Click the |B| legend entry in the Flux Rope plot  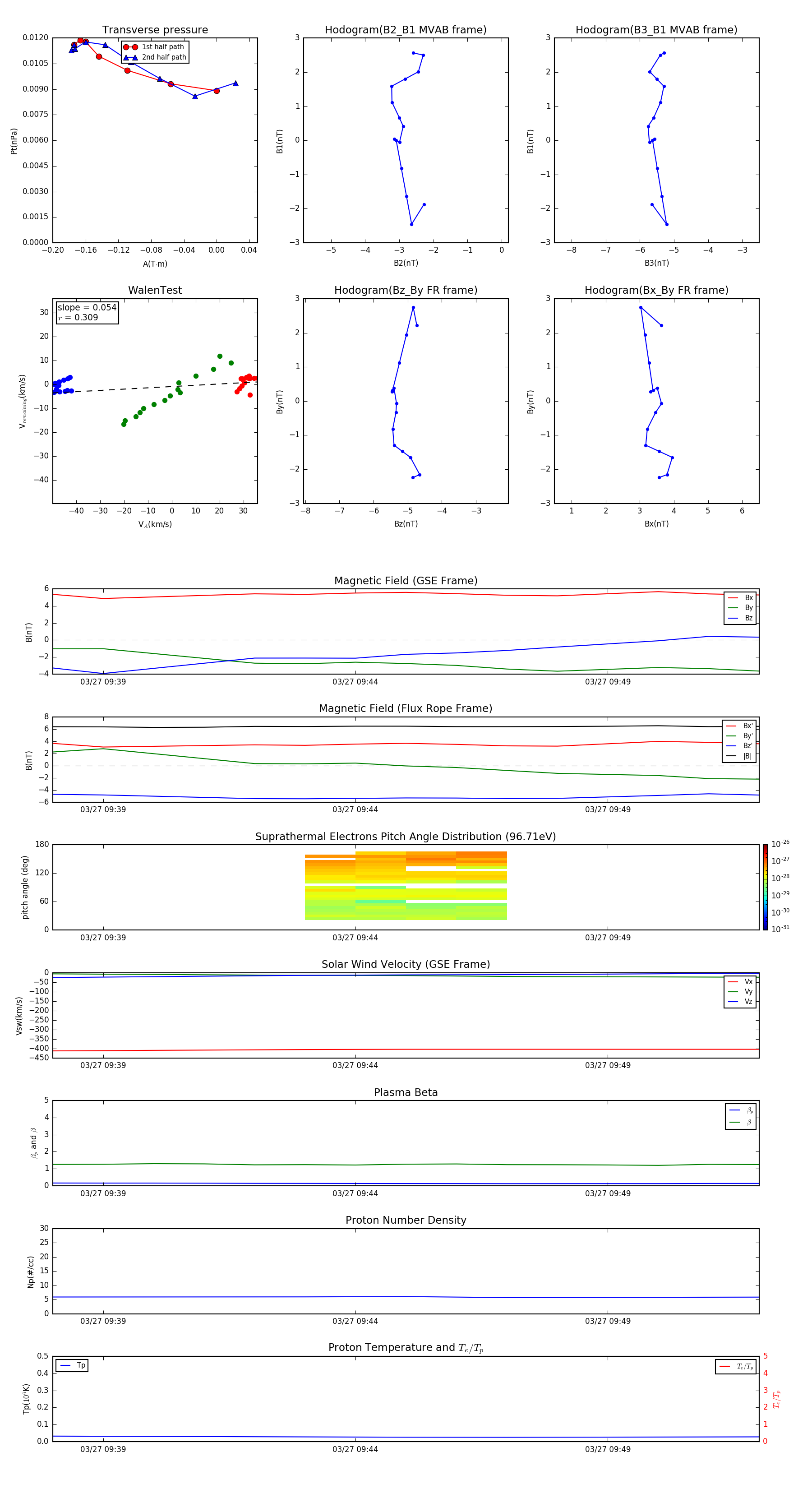point(740,756)
